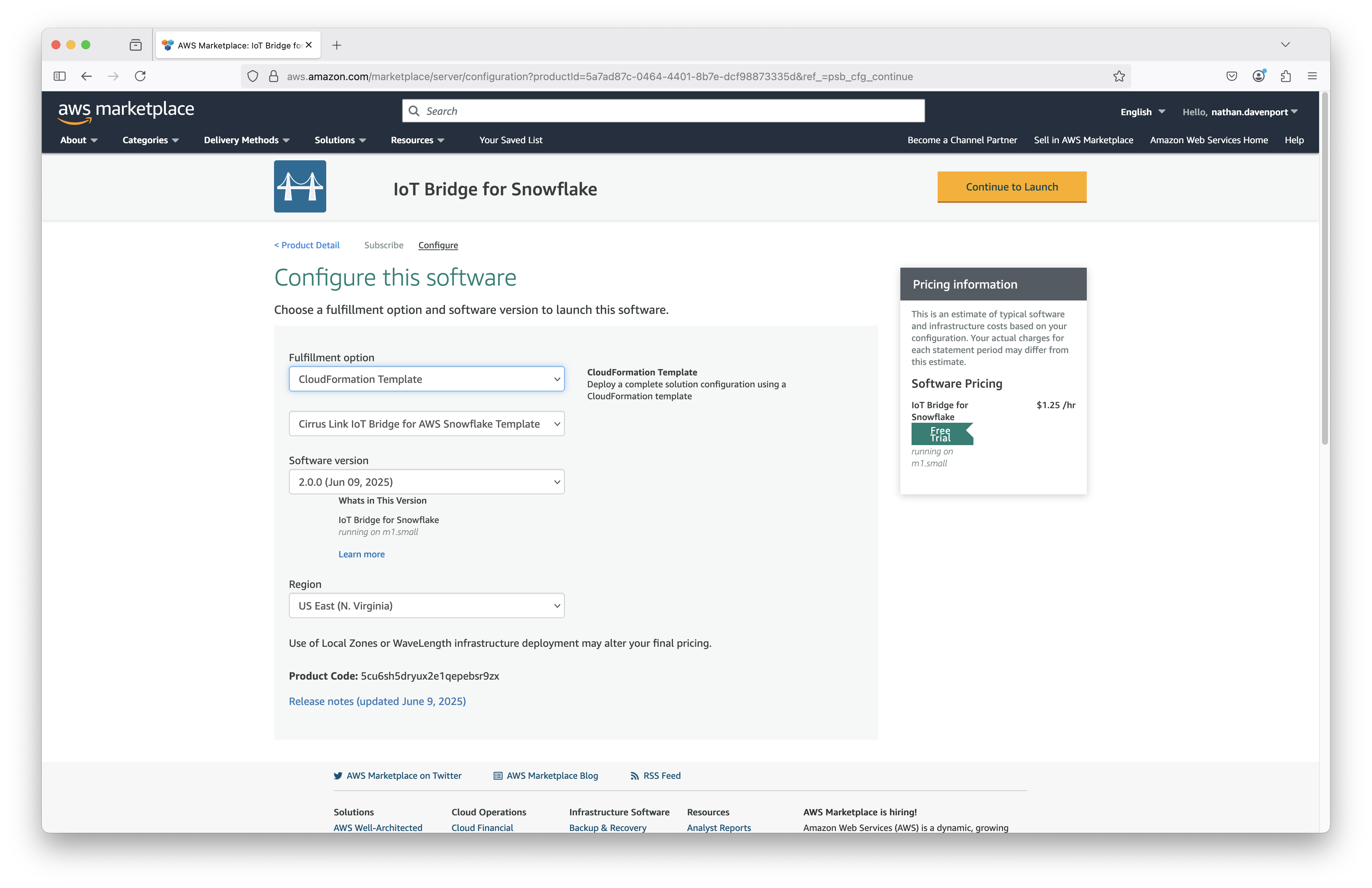Open the Categories menu
Screen dimensions: 1372x888
coord(151,140)
